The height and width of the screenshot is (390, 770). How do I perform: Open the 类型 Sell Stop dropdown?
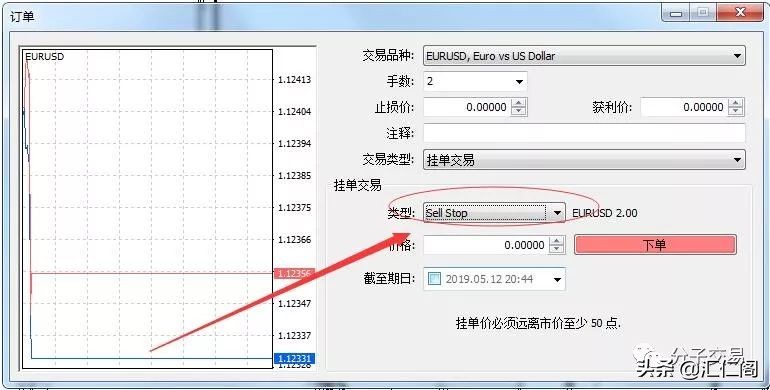(494, 213)
